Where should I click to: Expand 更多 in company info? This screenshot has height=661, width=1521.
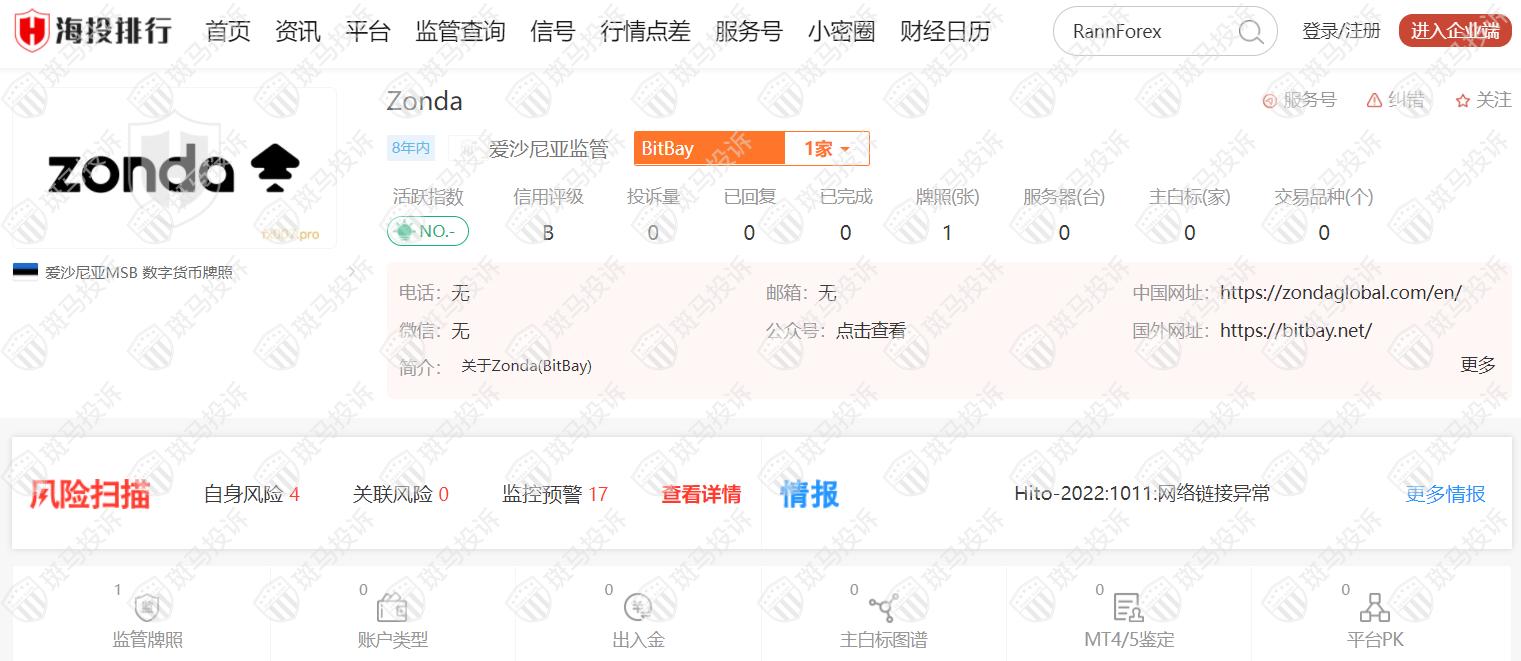(1477, 365)
